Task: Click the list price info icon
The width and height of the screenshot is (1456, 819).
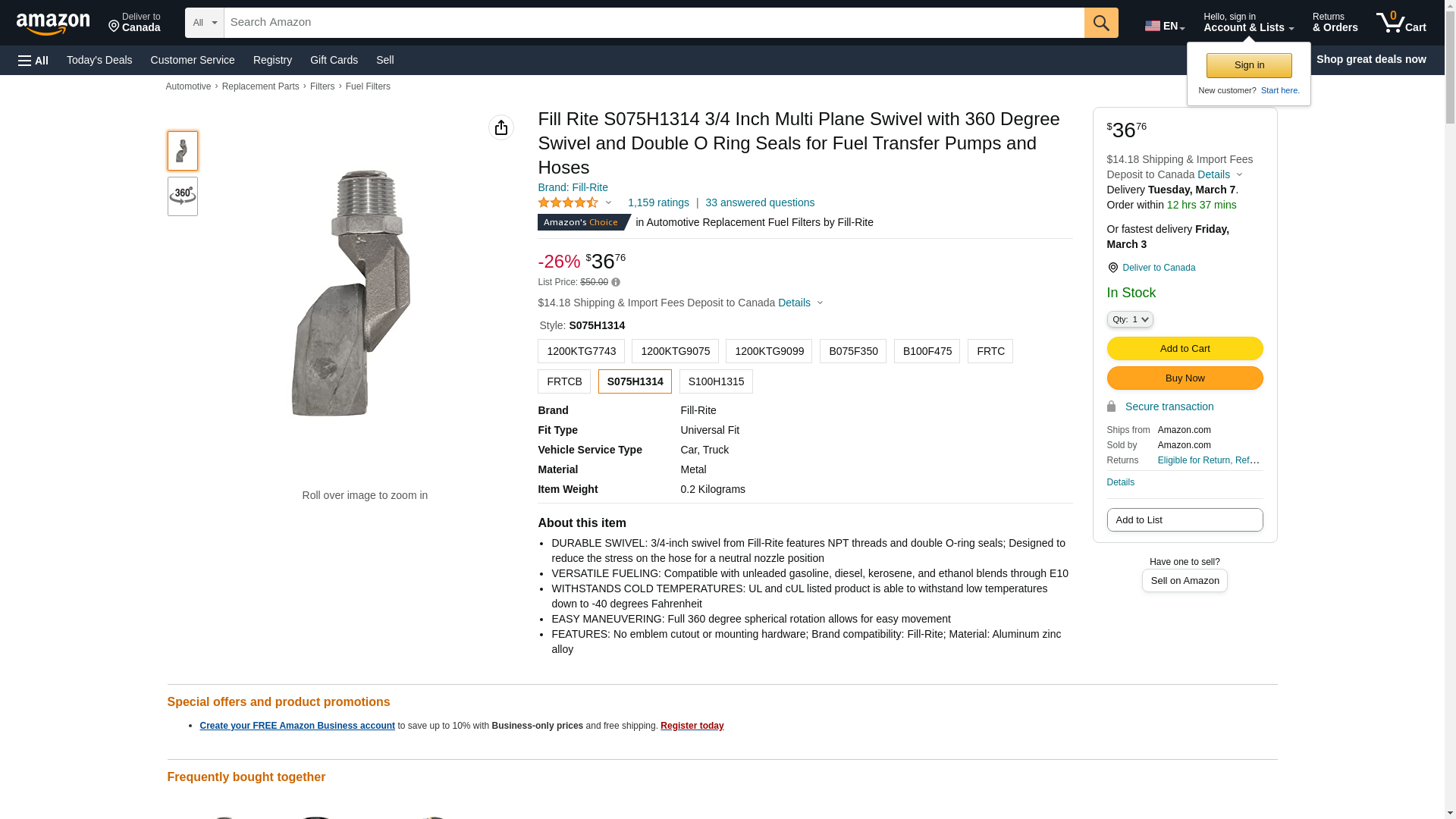Action: (616, 283)
